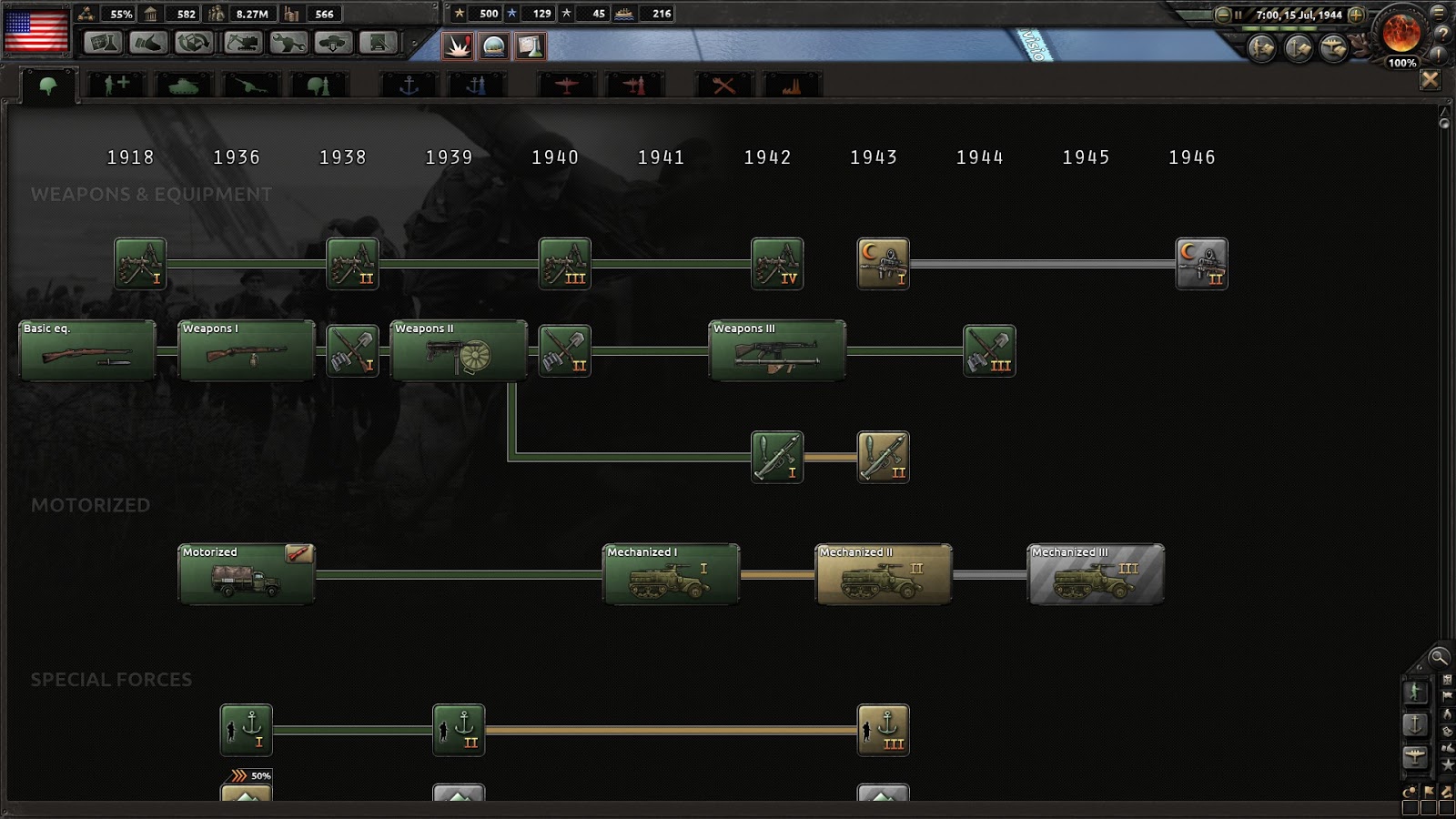
Task: Research Infantry Anti-Tank rocket II
Action: tap(883, 457)
